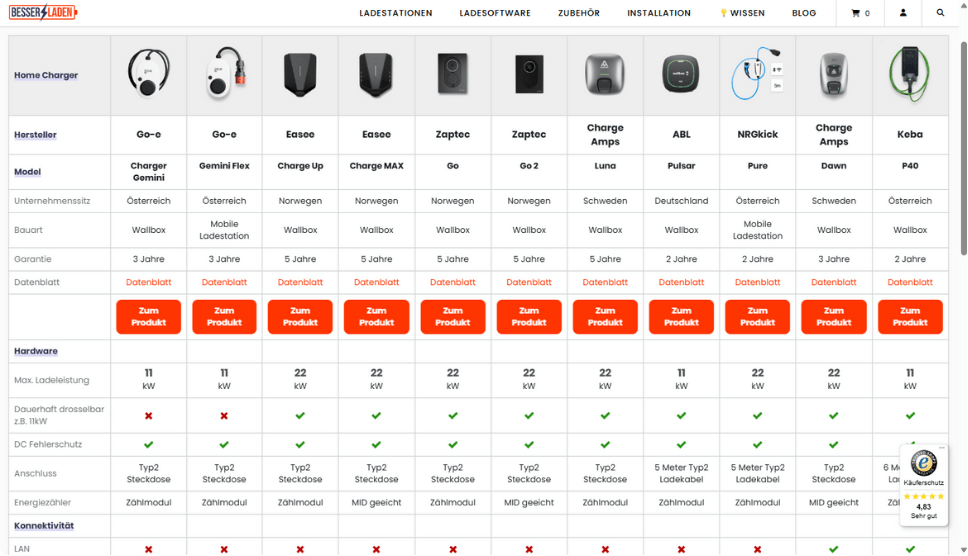Open Datenblatt for Easee Charge MAX
Viewport: 968px width, 556px height.
coord(376,283)
